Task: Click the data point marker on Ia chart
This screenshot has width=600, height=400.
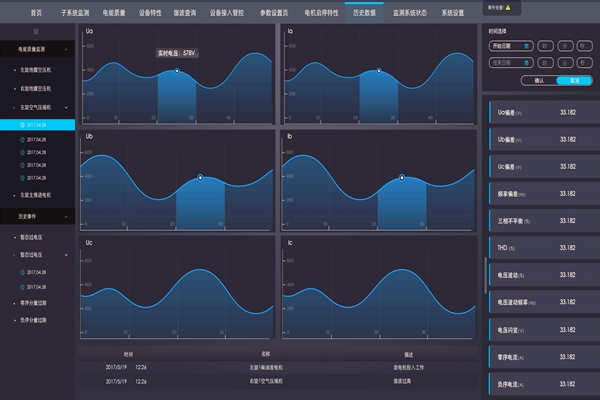Action: (379, 71)
